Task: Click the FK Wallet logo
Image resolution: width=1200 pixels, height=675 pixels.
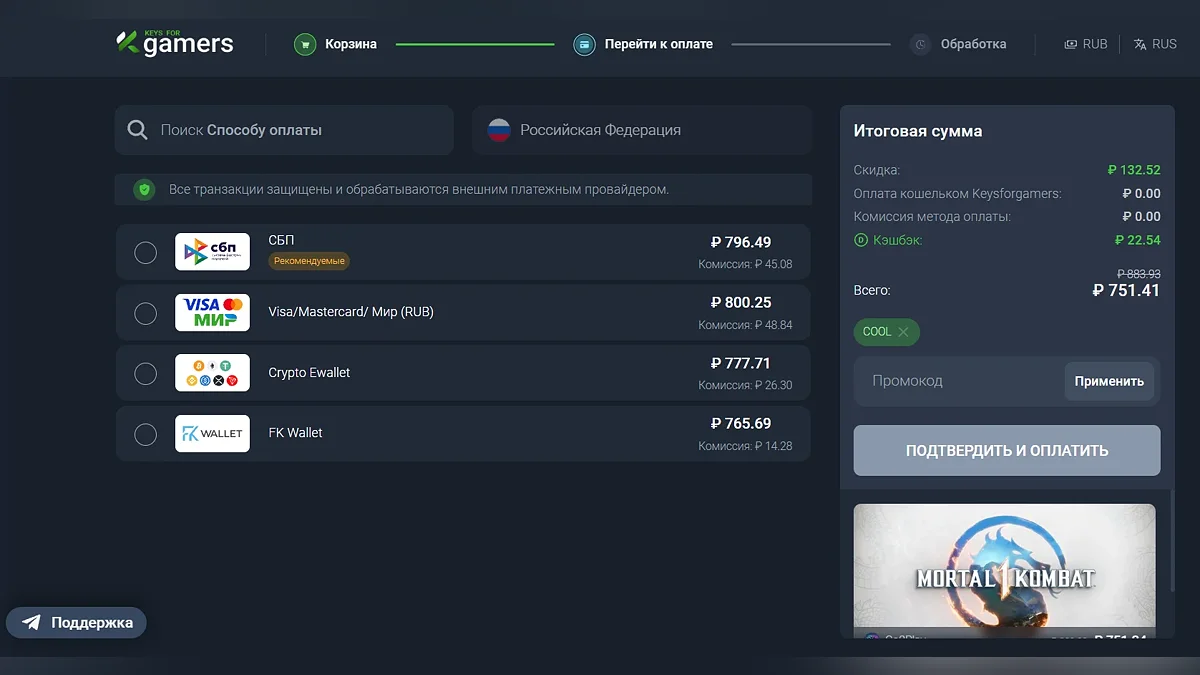Action: (x=212, y=433)
